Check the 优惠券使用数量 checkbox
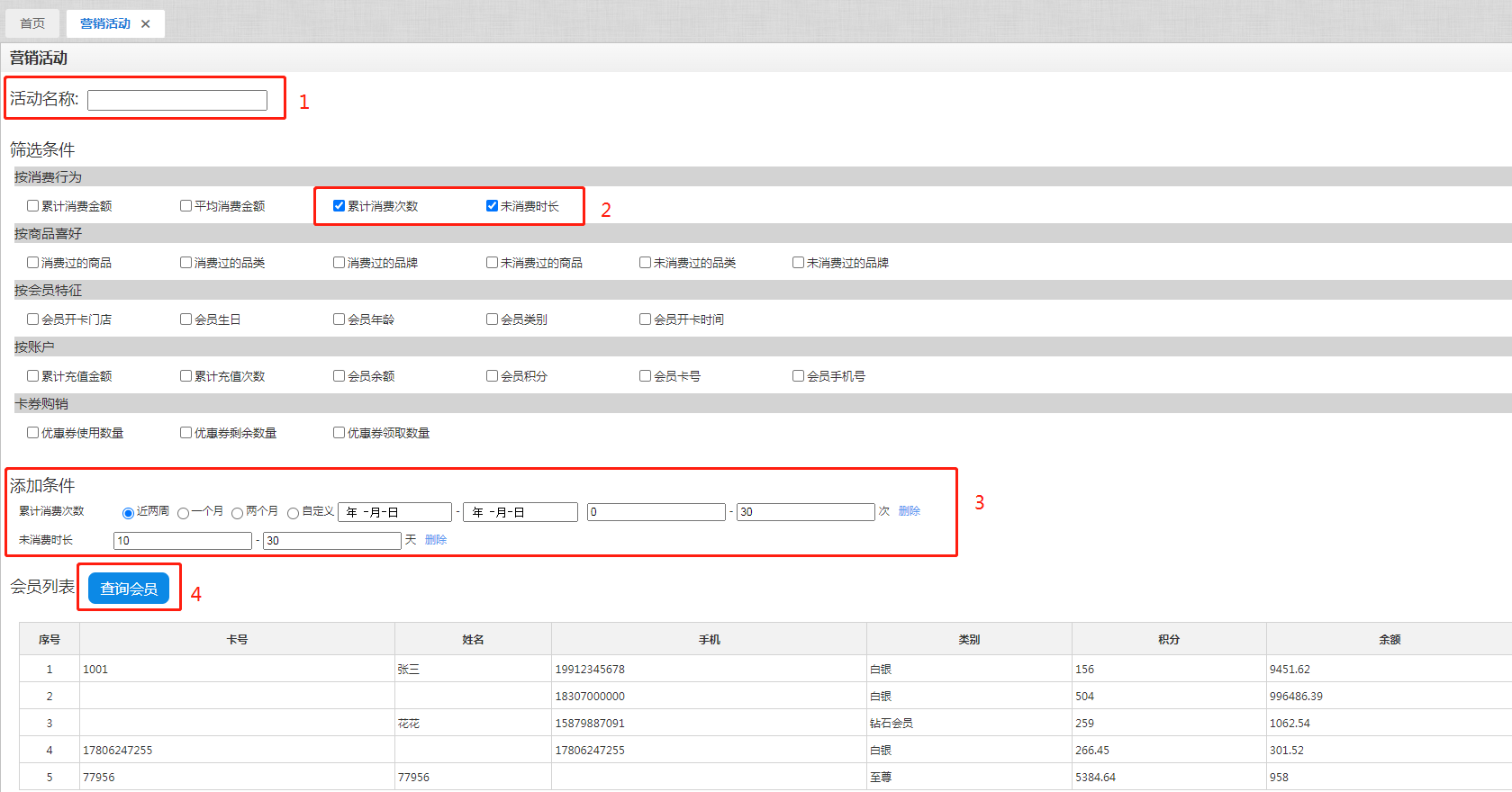This screenshot has width=1512, height=792. [33, 433]
